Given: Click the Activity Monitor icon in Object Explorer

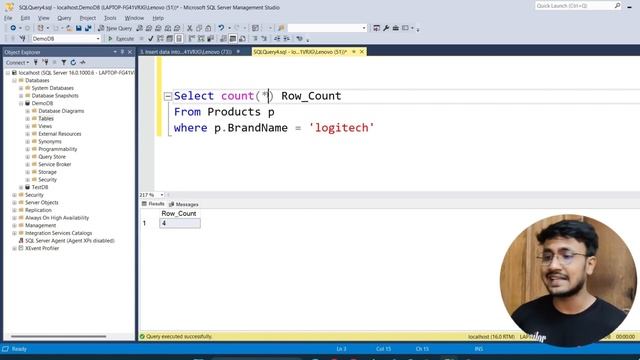Looking at the screenshot, I should pos(83,62).
